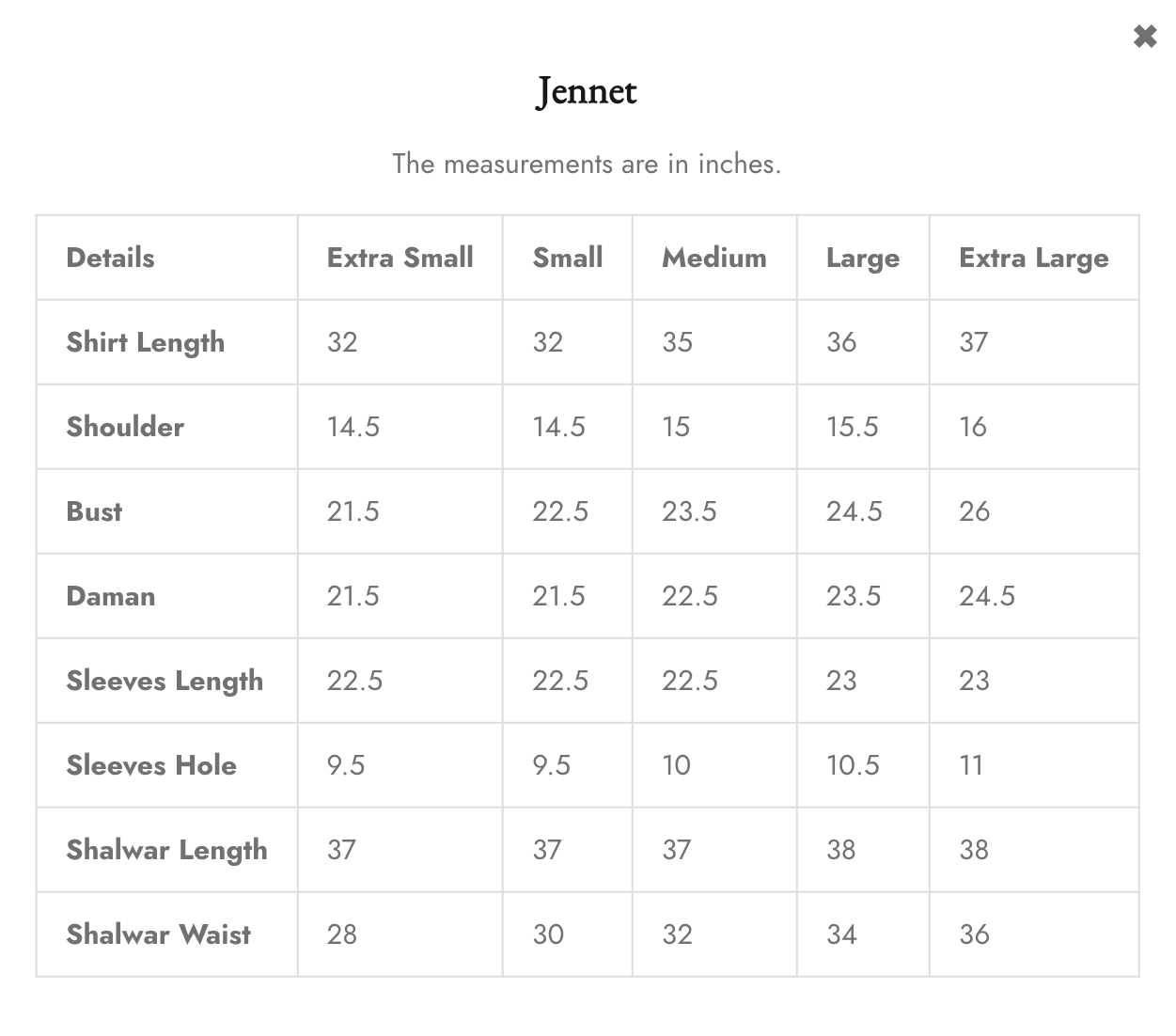Click the Jennet chart title

(587, 91)
